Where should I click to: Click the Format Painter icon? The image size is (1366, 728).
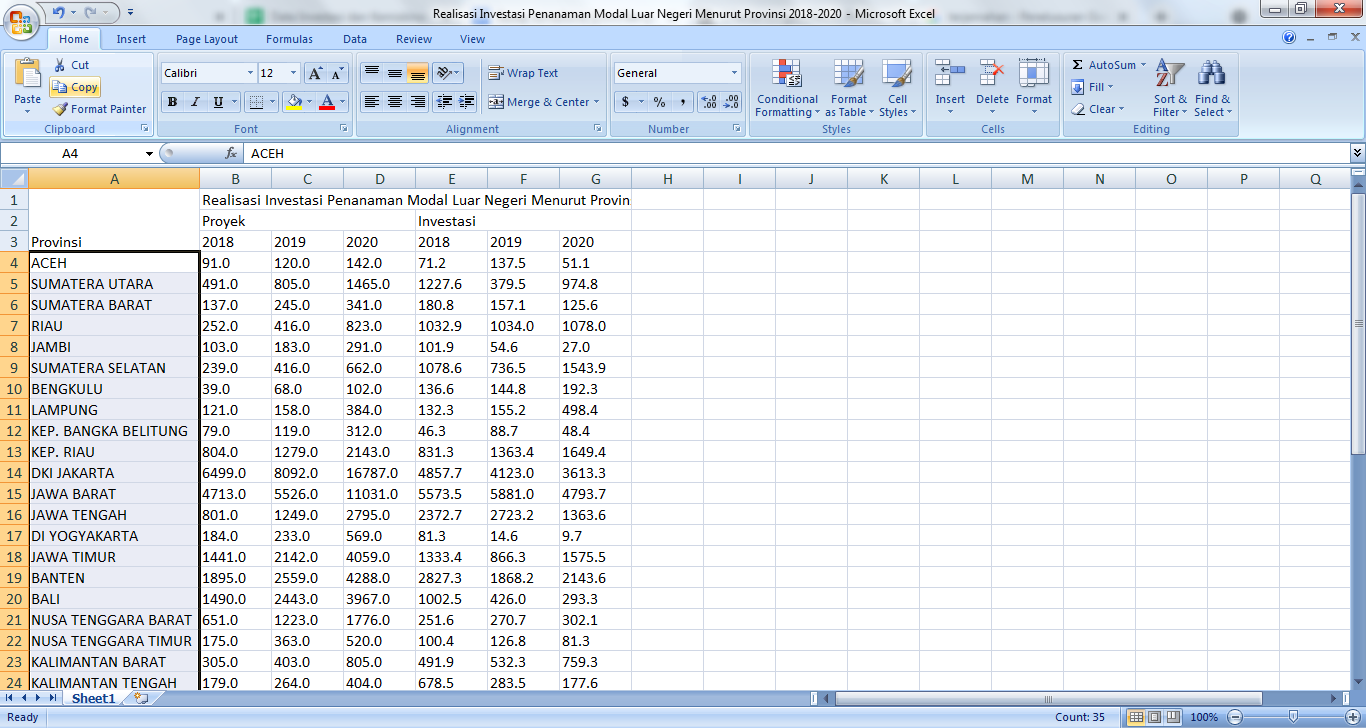pyautogui.click(x=61, y=109)
